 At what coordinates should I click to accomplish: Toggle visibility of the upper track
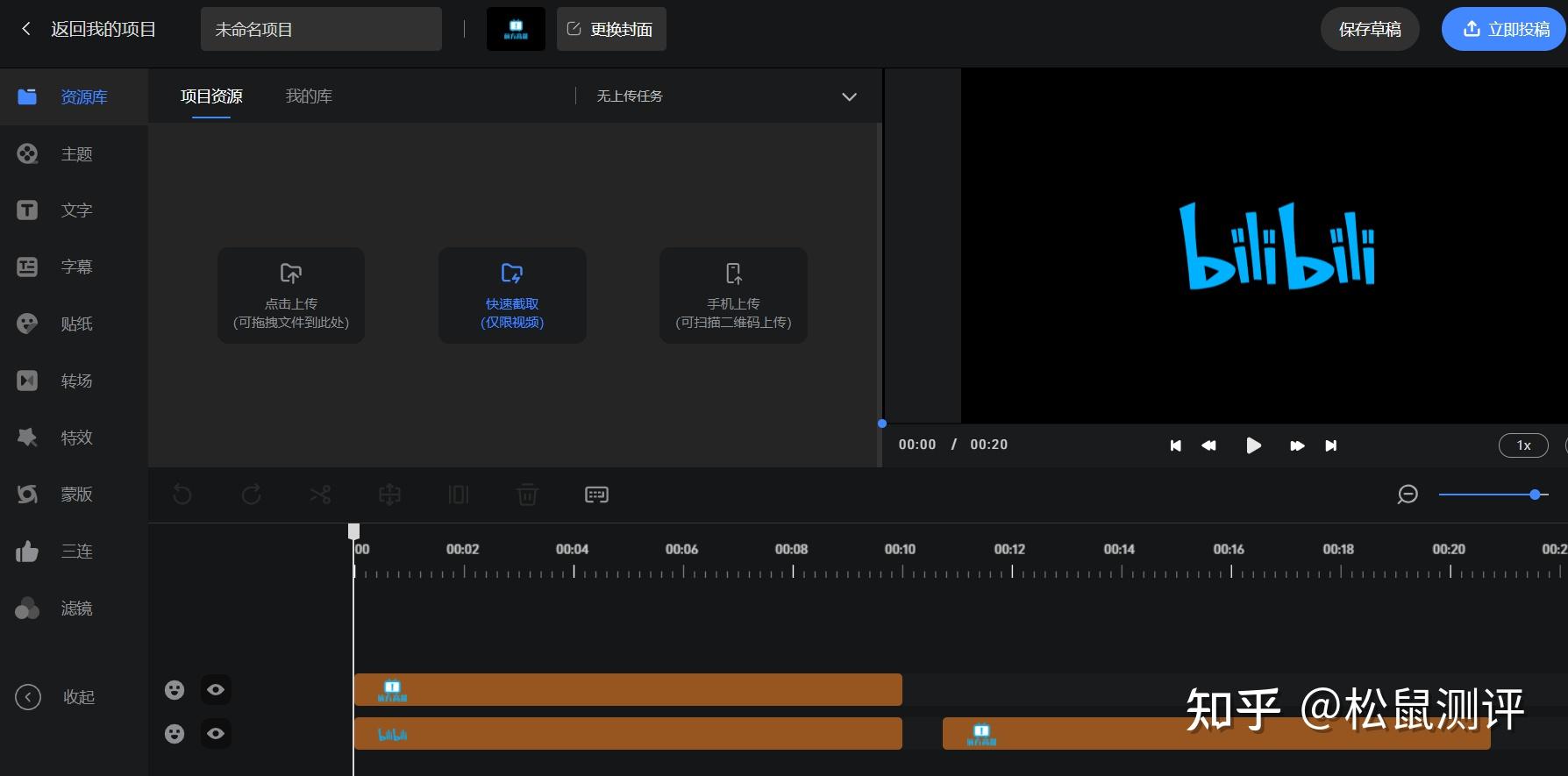[x=216, y=690]
